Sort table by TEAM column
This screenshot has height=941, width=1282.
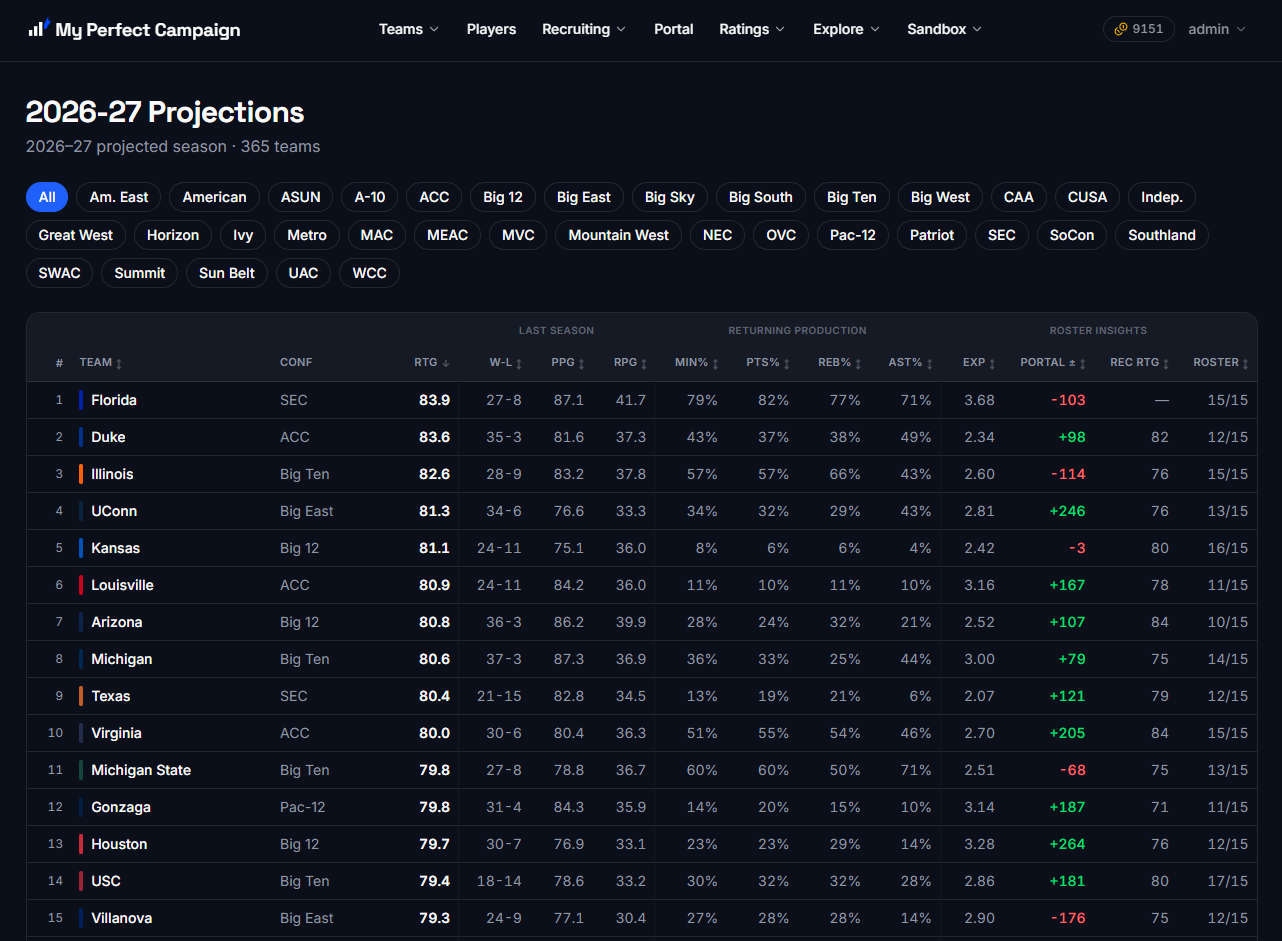click(x=101, y=362)
